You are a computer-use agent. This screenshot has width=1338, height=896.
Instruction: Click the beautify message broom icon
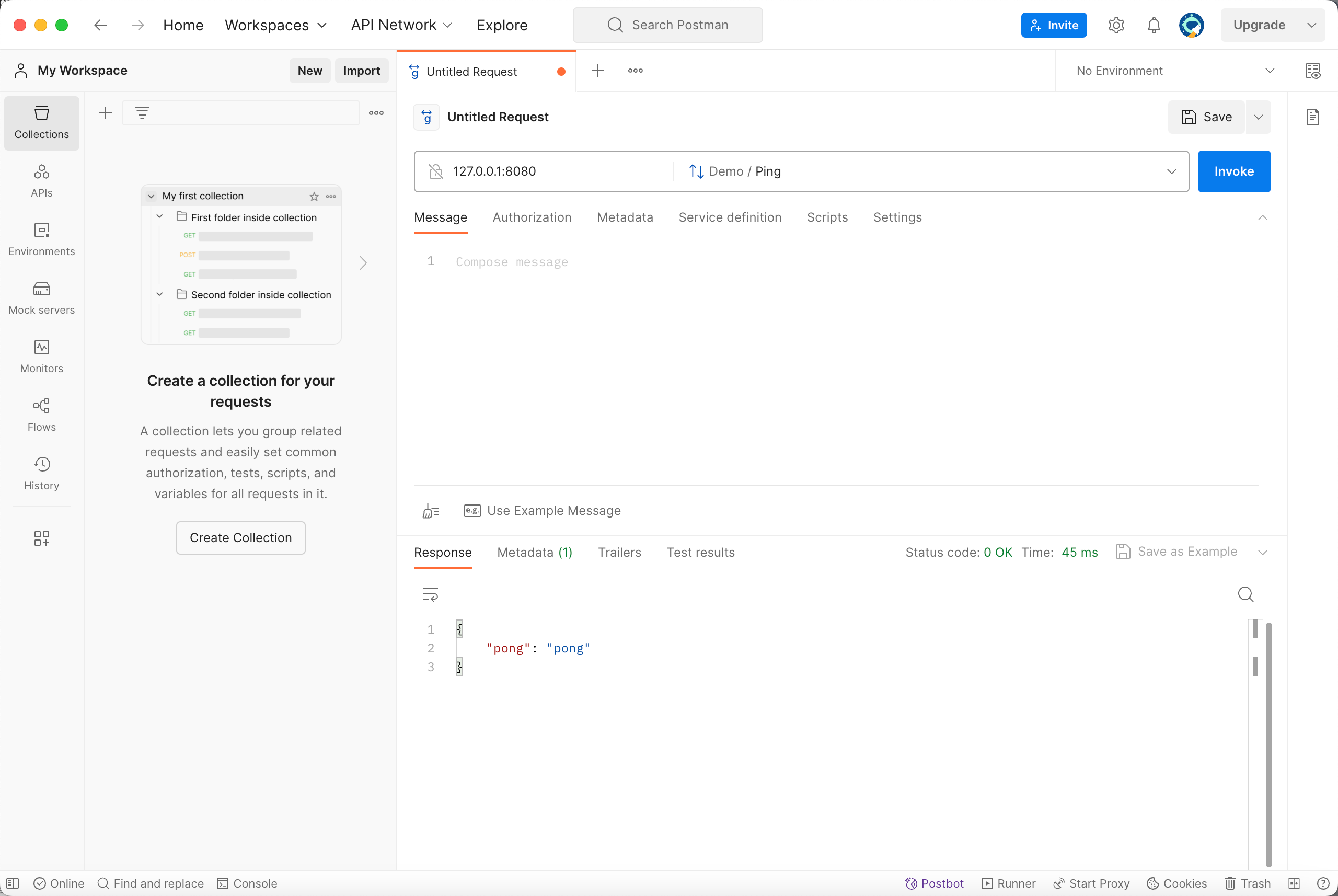[431, 510]
